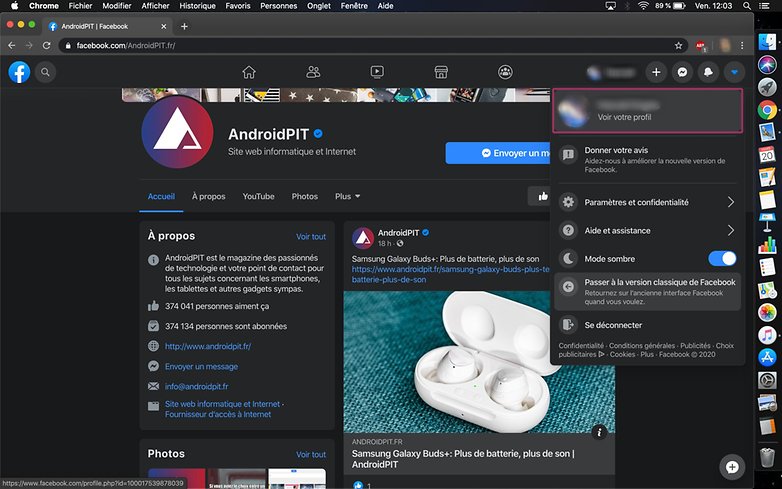Choose Se déconnecter
This screenshot has width=782, height=489.
click(647, 325)
